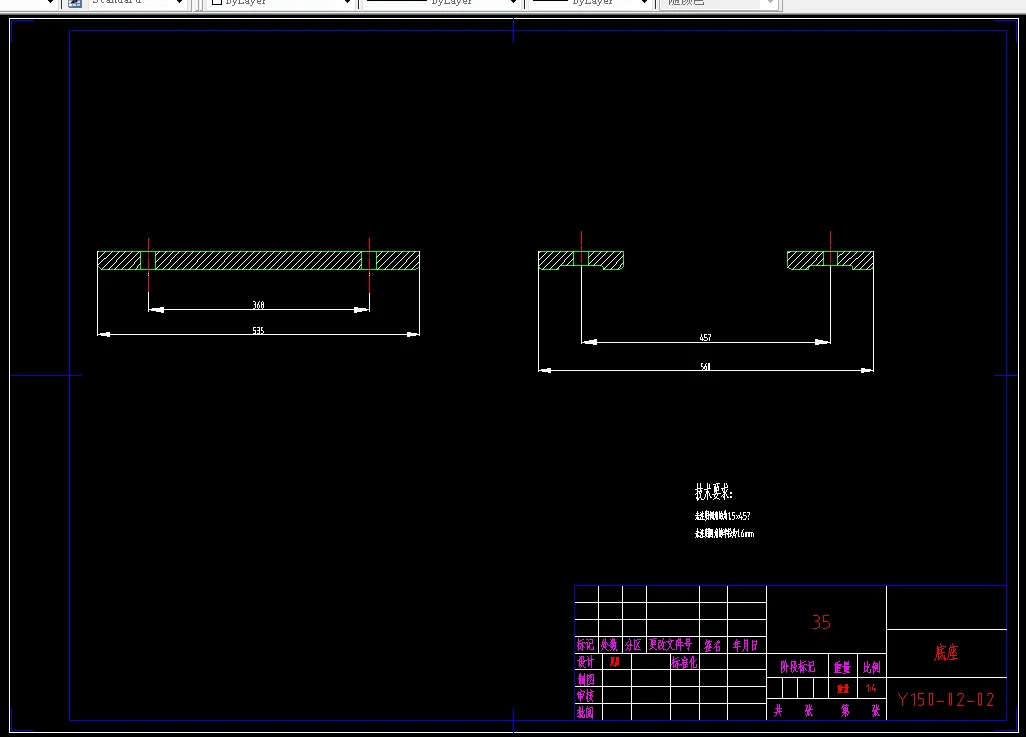Click the 签名 cell in title block
This screenshot has width=1026, height=737.
713,645
